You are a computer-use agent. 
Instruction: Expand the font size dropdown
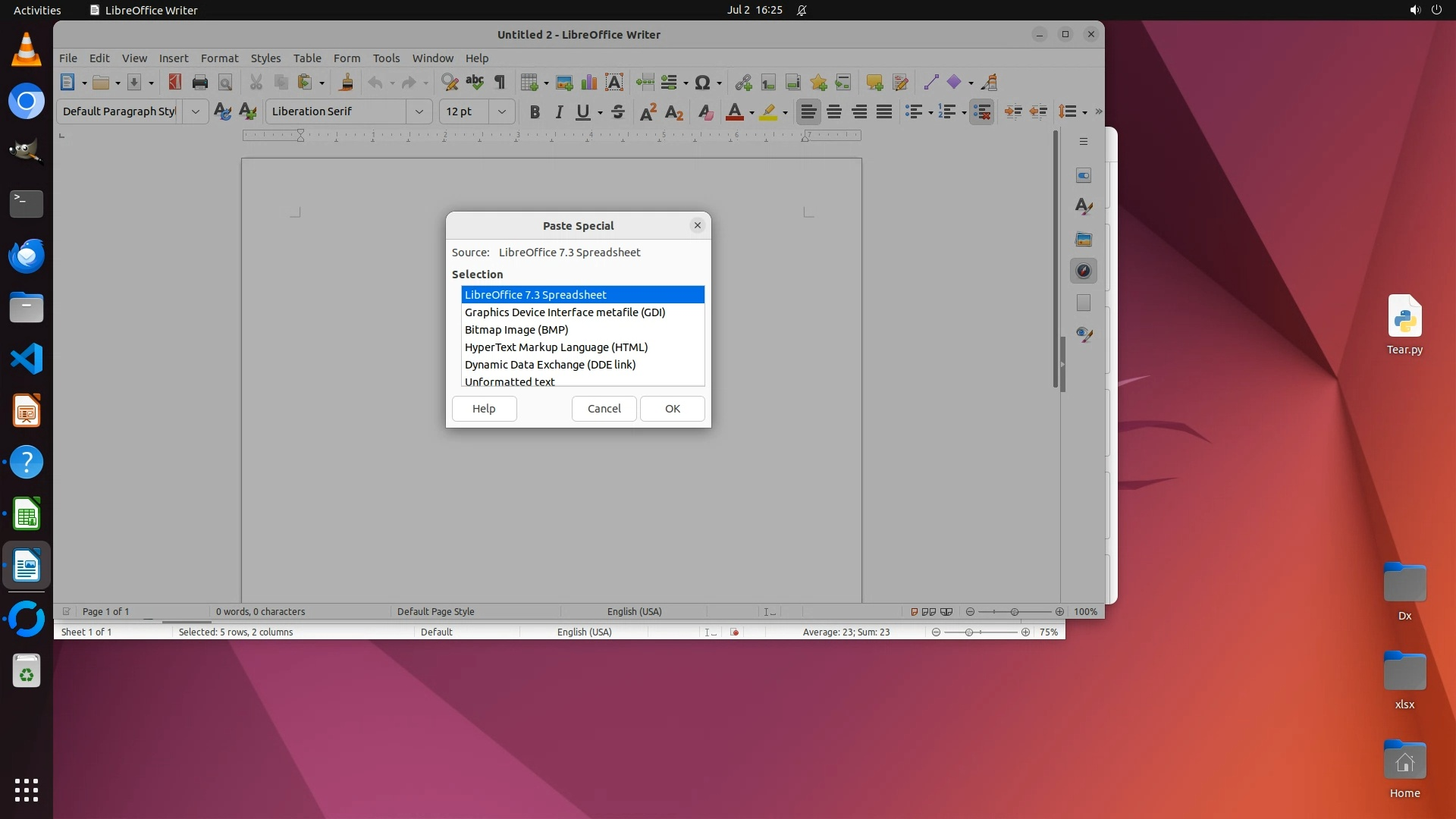click(x=502, y=112)
